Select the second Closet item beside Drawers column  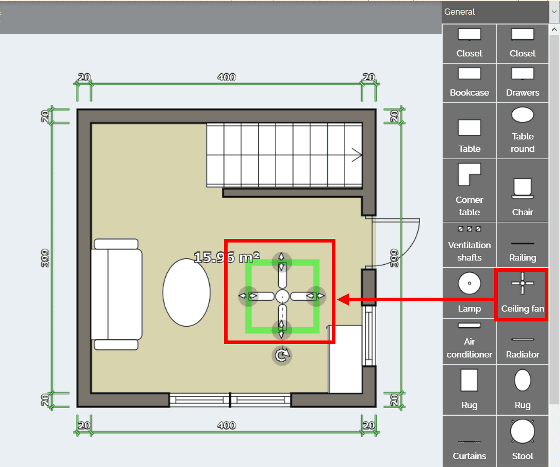pyautogui.click(x=522, y=44)
